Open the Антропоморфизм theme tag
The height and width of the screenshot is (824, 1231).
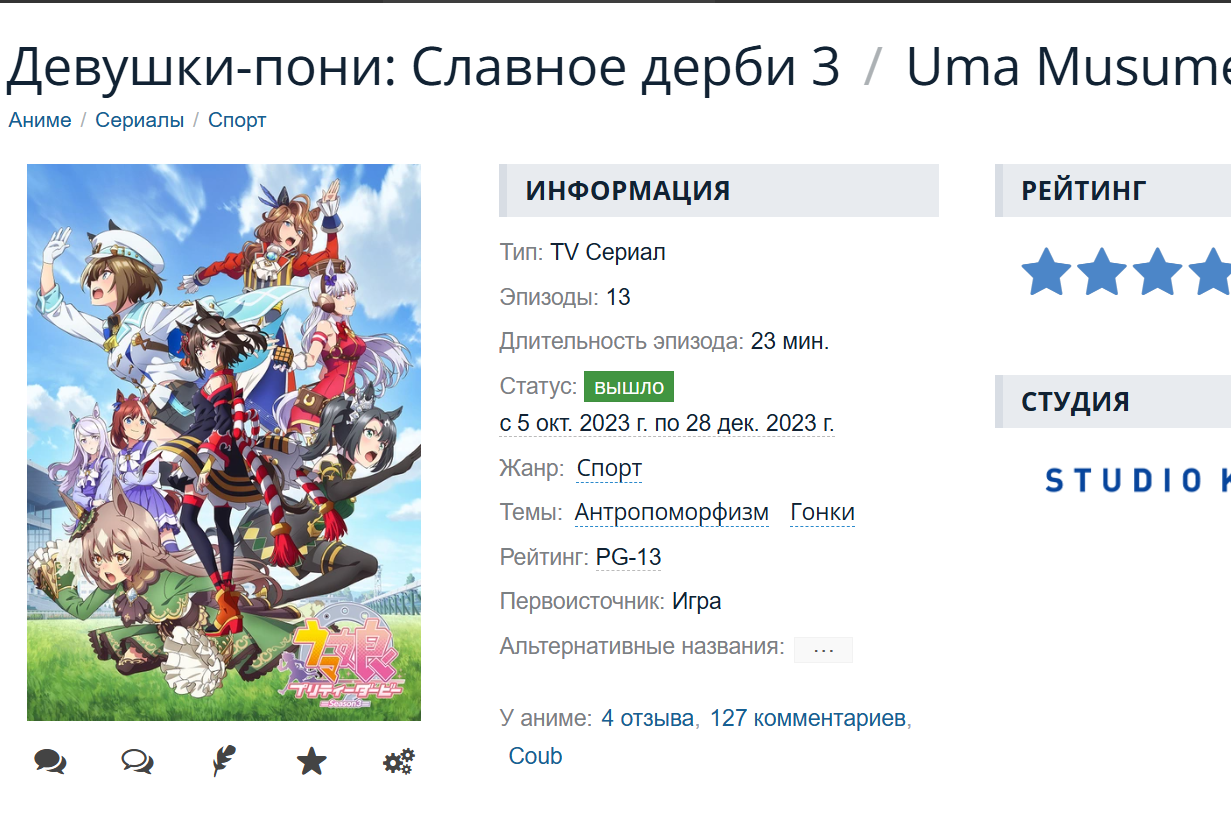pyautogui.click(x=672, y=513)
